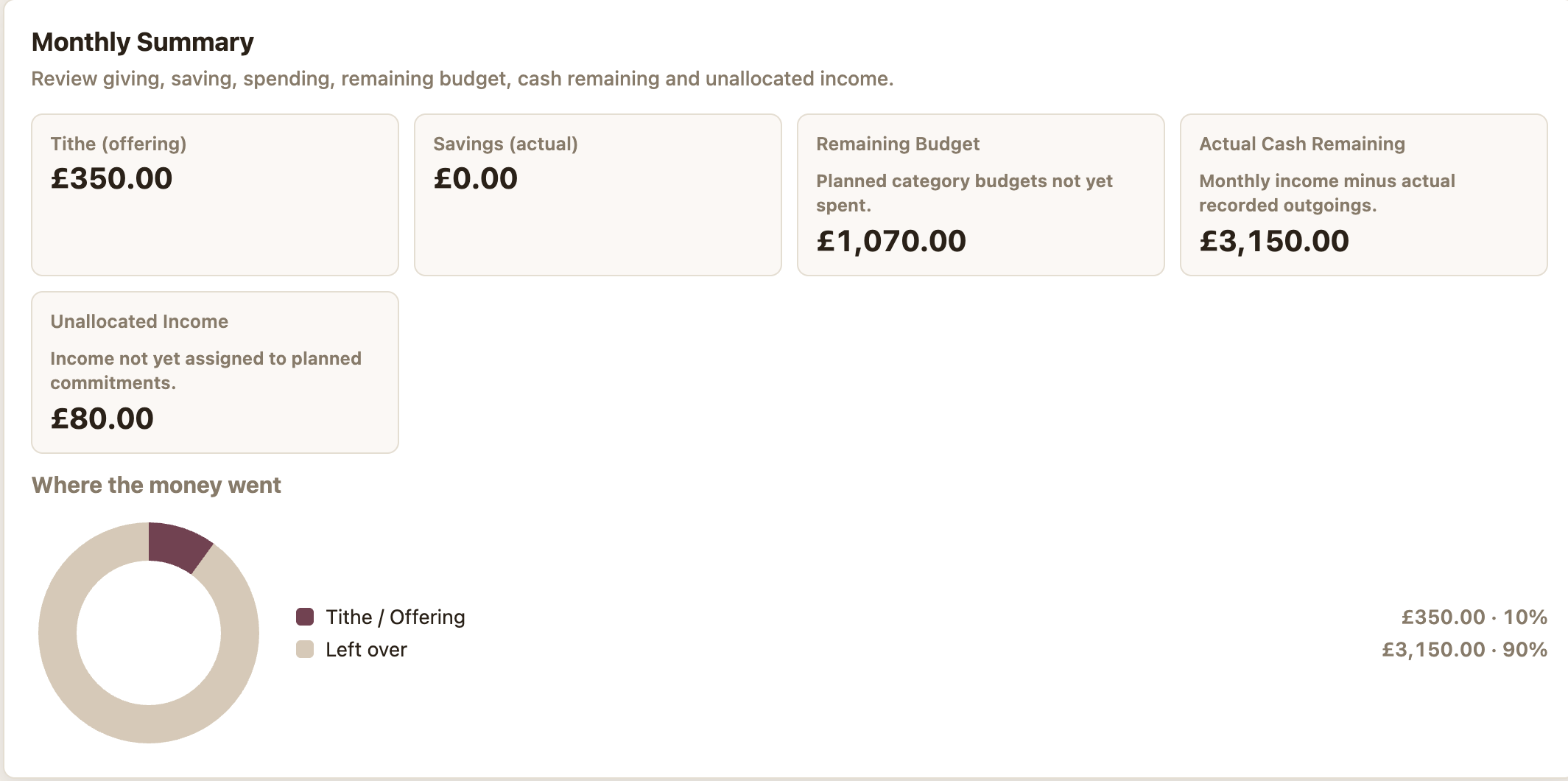The image size is (1568, 781).
Task: Click the Tithe (offering) summary card
Action: [x=215, y=195]
